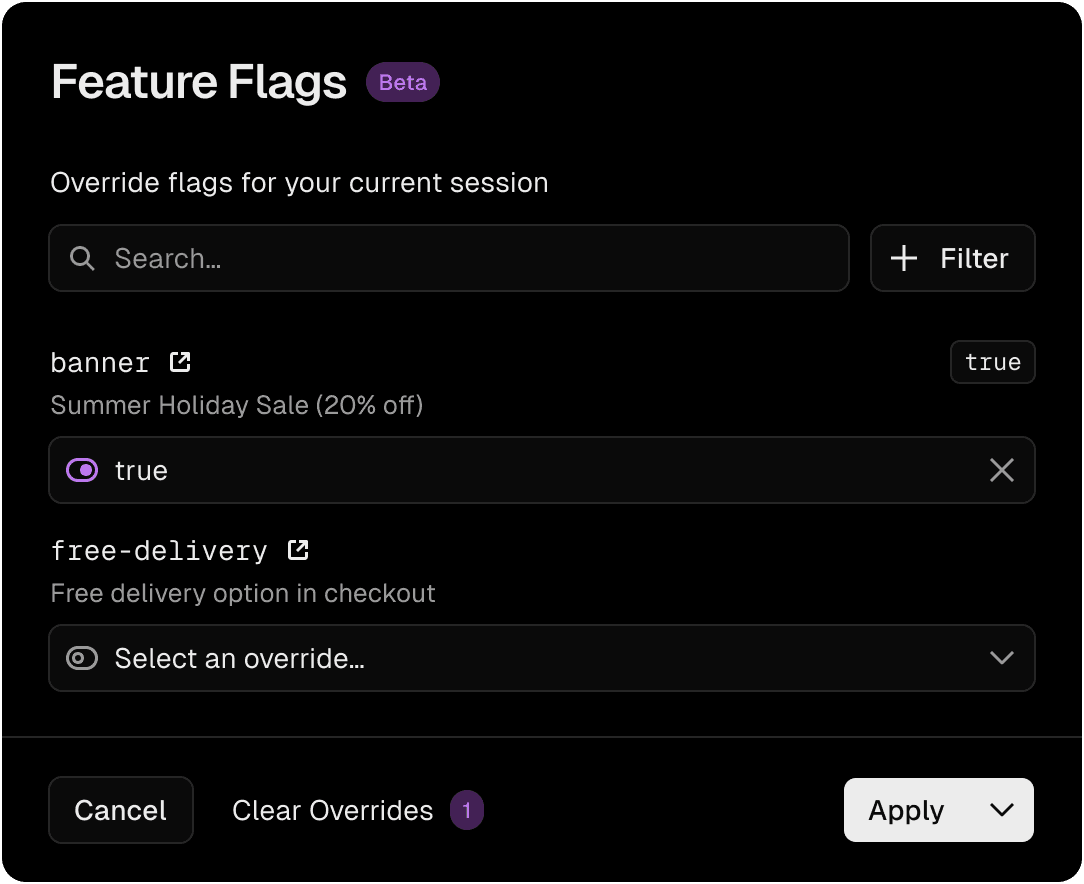The width and height of the screenshot is (1084, 884).
Task: Click the X to clear the banner override
Action: (1002, 470)
